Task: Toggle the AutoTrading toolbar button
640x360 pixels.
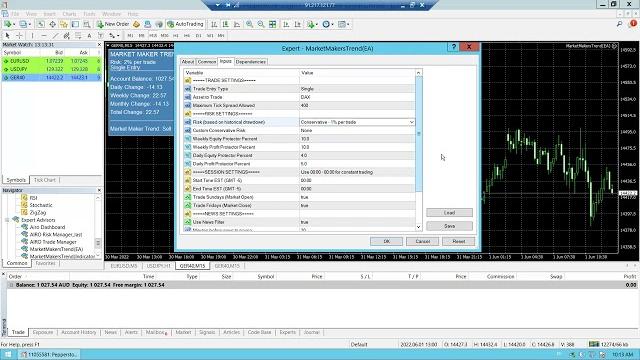Action: tap(185, 24)
